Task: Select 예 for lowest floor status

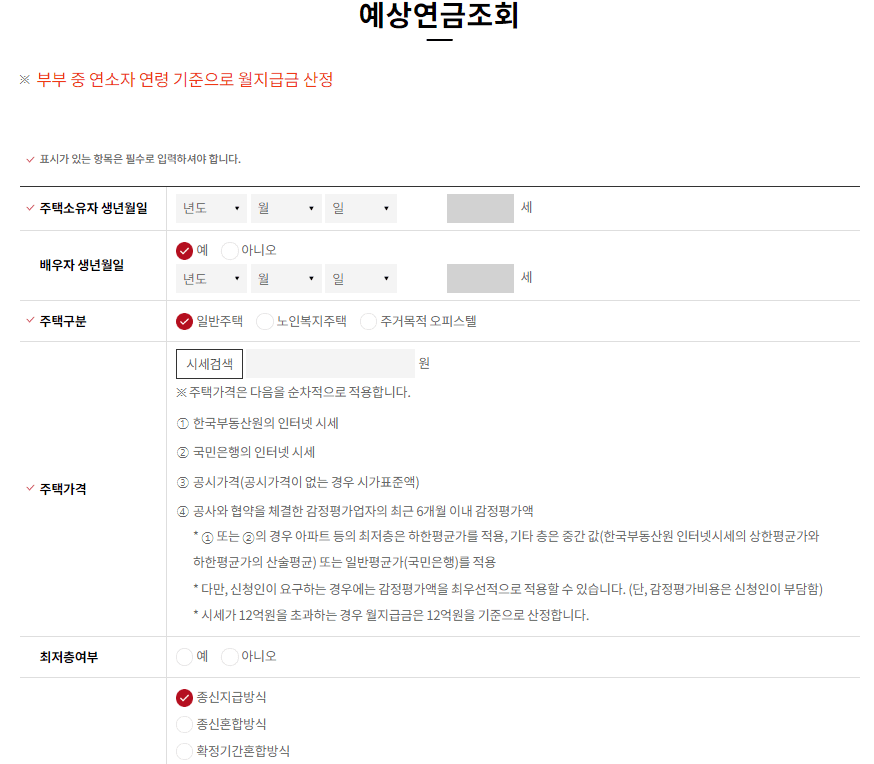Action: coord(186,656)
